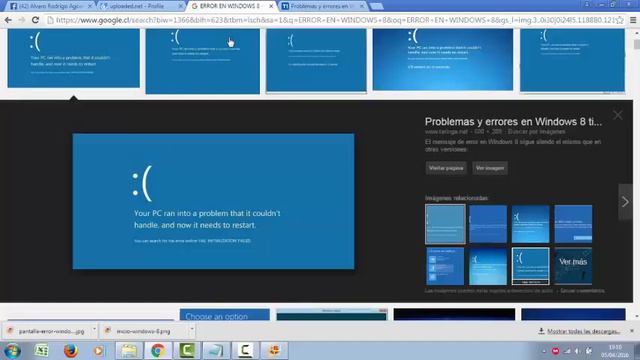
Task: Open the green Camtasia taskbar icon
Action: click(187, 351)
